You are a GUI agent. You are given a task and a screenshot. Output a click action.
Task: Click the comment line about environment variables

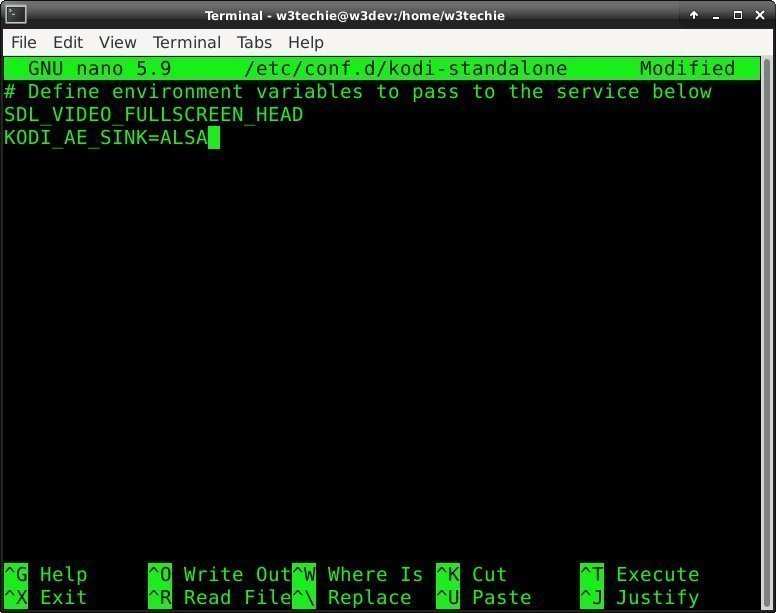pyautogui.click(x=358, y=92)
